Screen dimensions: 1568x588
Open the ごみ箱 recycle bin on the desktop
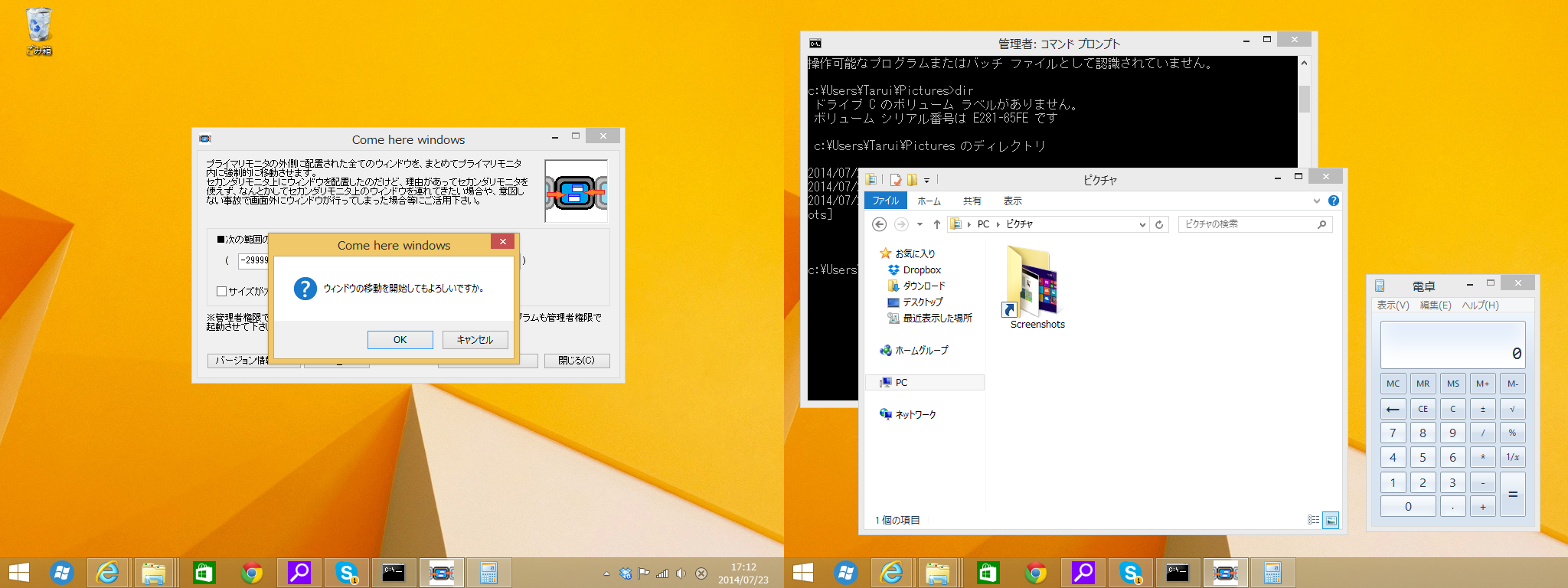tap(39, 32)
